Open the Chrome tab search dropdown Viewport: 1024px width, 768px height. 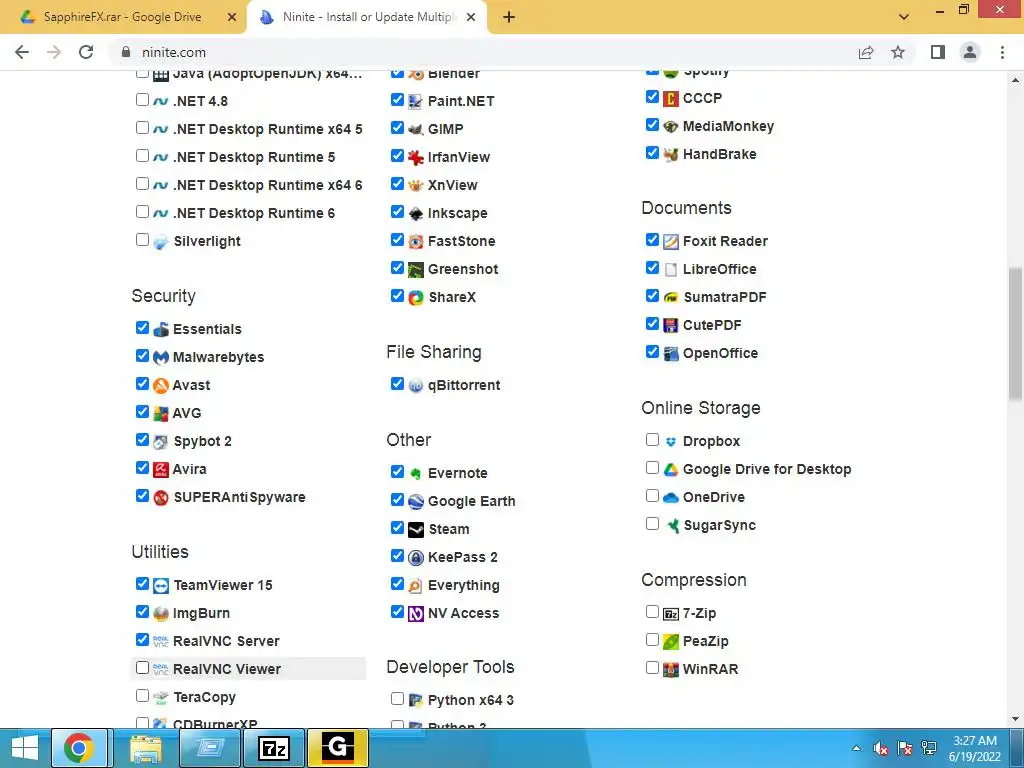(x=904, y=17)
